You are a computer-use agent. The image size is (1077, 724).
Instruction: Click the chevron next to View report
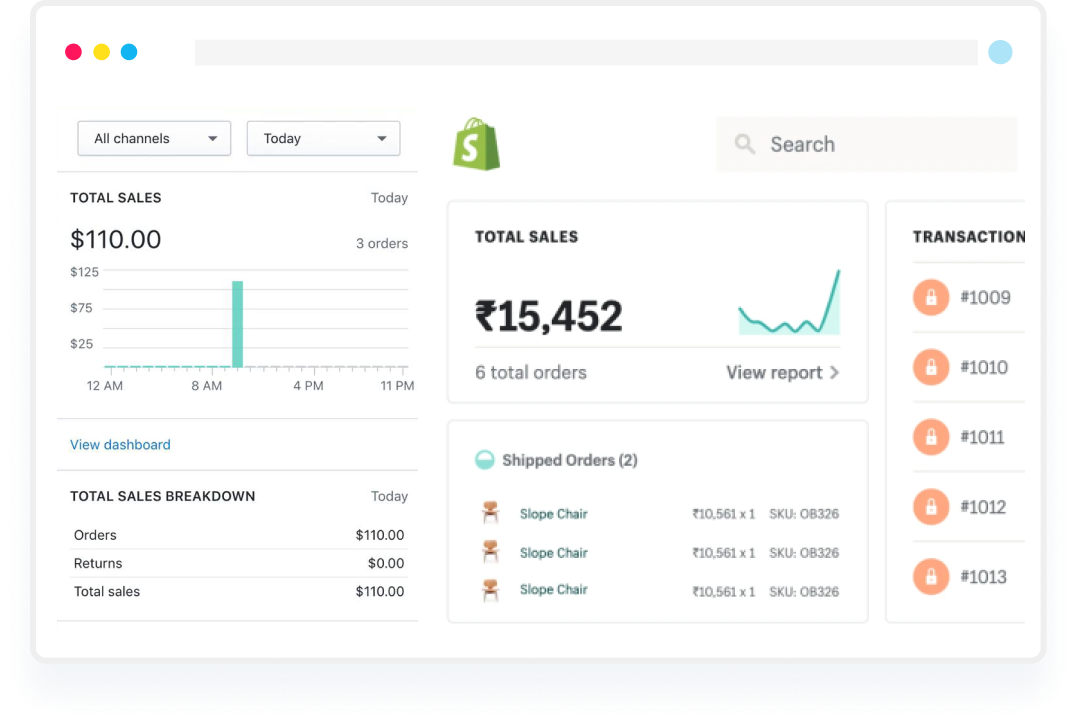(834, 372)
